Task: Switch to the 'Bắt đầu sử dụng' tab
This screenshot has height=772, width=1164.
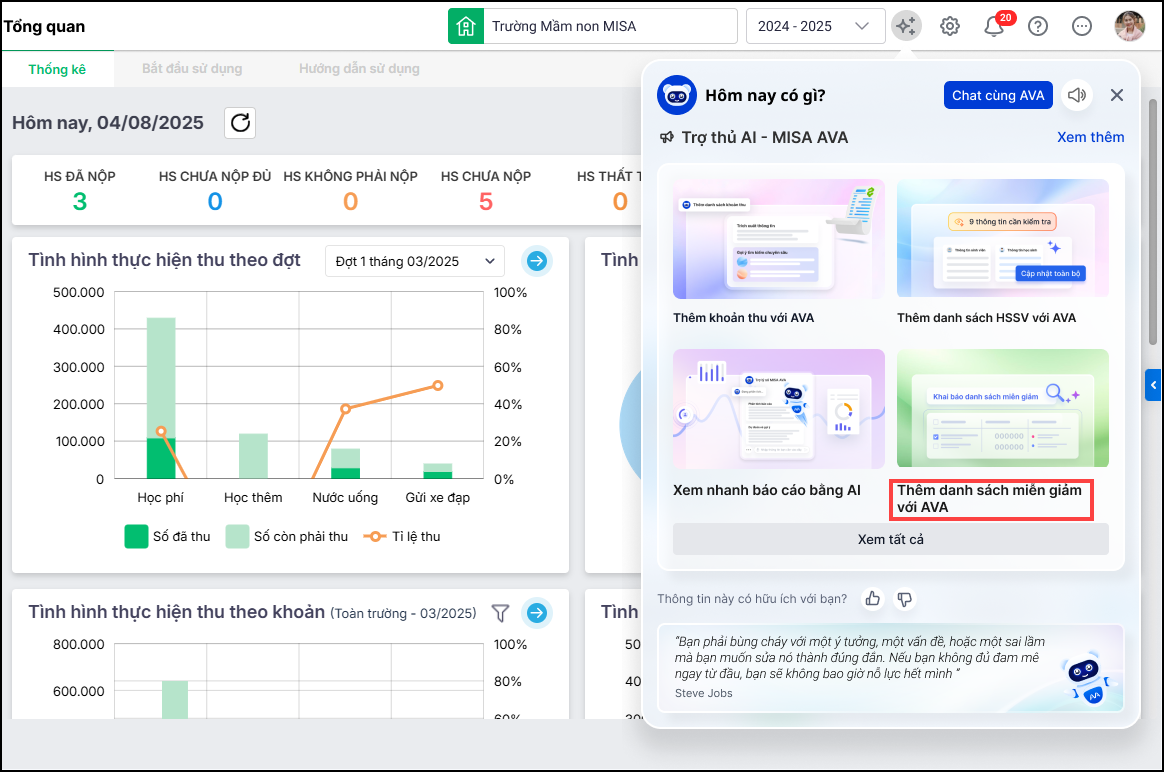Action: click(192, 69)
